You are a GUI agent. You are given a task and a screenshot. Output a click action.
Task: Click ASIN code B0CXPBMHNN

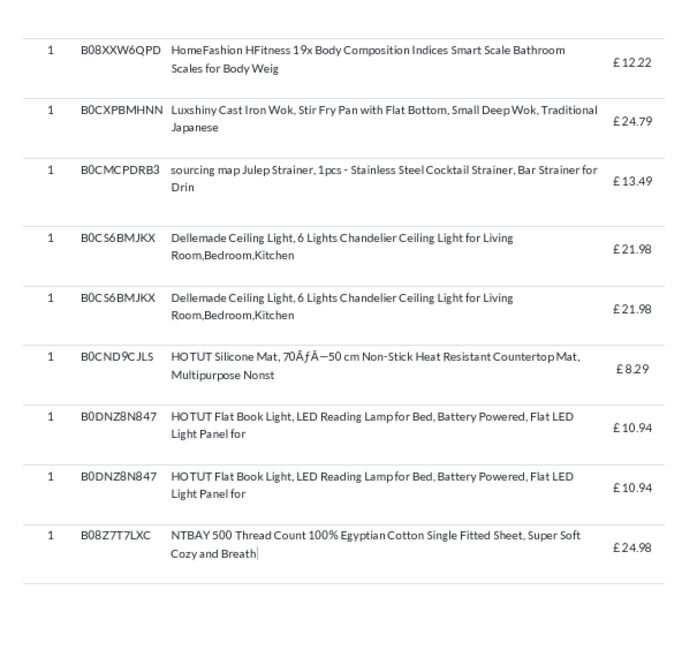tap(122, 110)
